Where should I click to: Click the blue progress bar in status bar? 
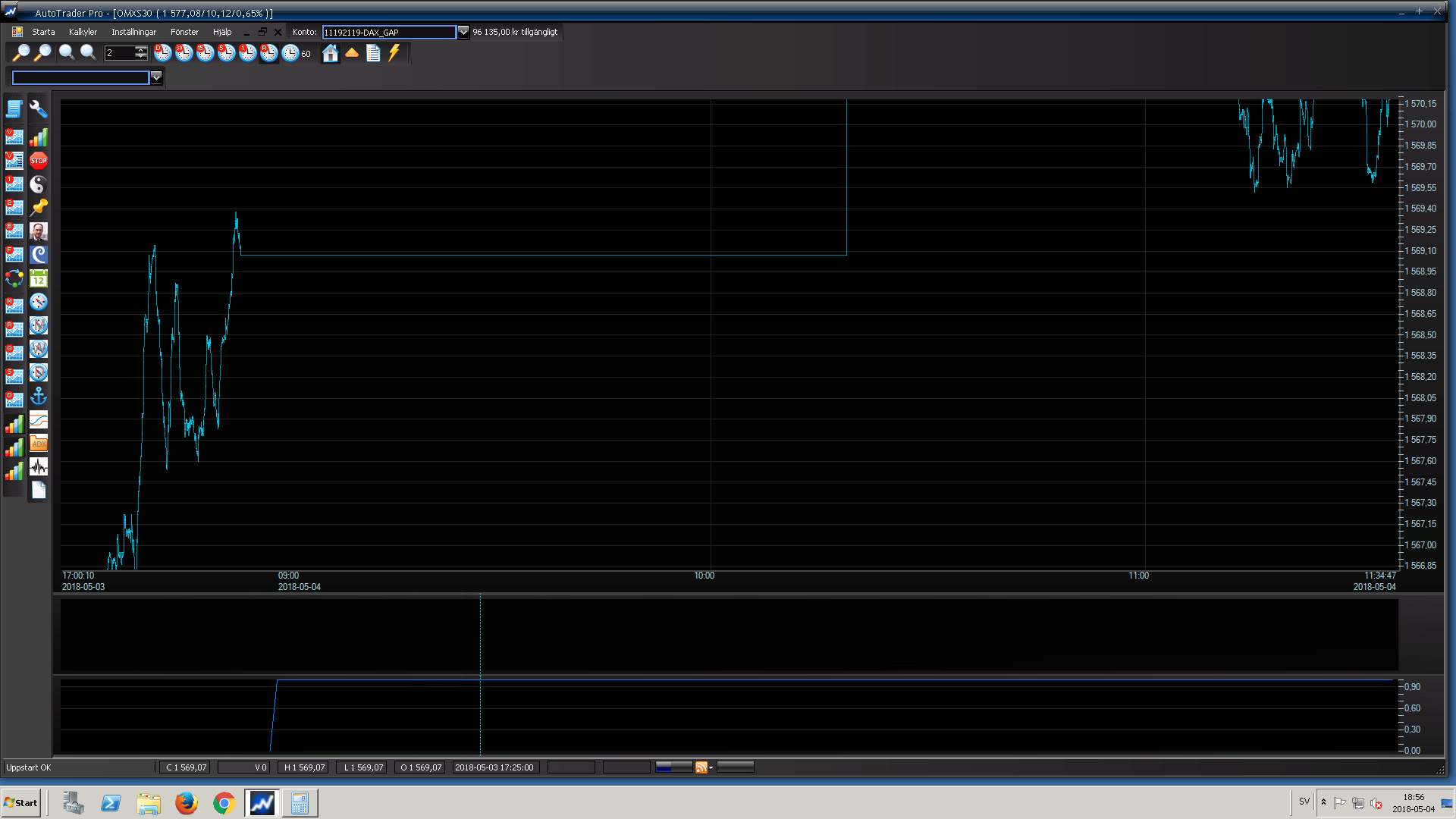click(673, 767)
